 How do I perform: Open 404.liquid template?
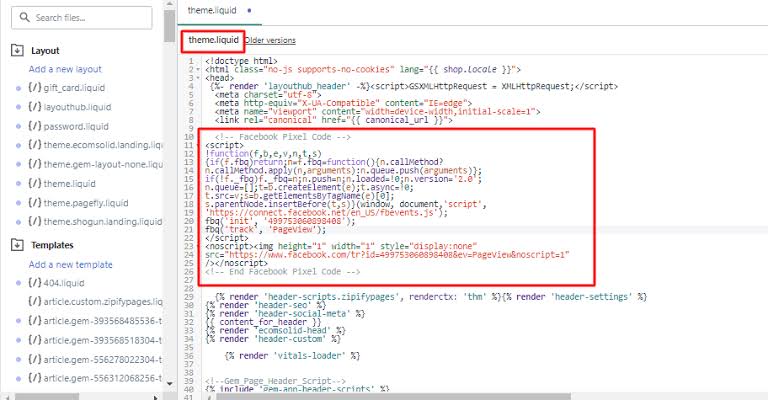(64, 283)
